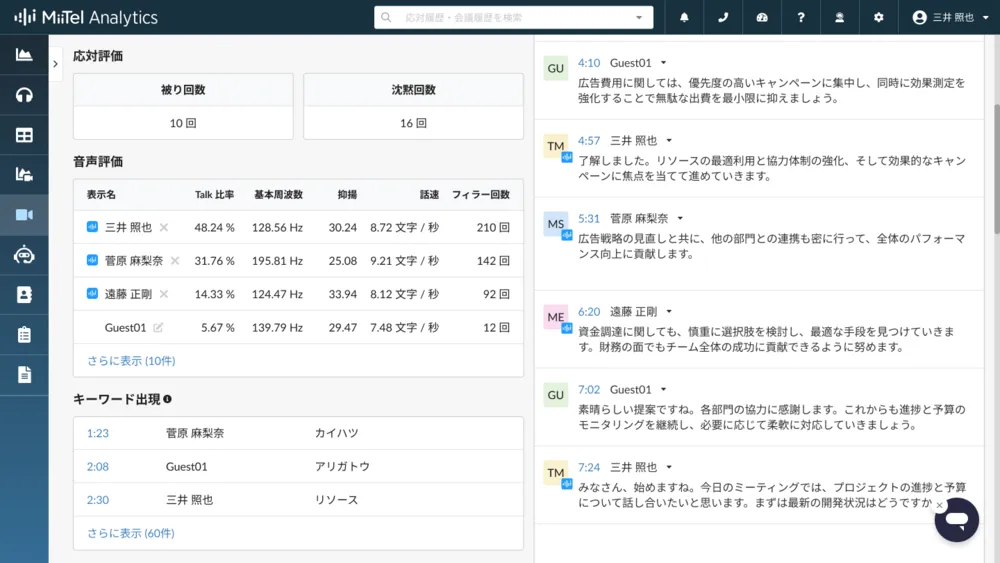
Task: Open the search box dropdown arrow
Action: [x=639, y=18]
